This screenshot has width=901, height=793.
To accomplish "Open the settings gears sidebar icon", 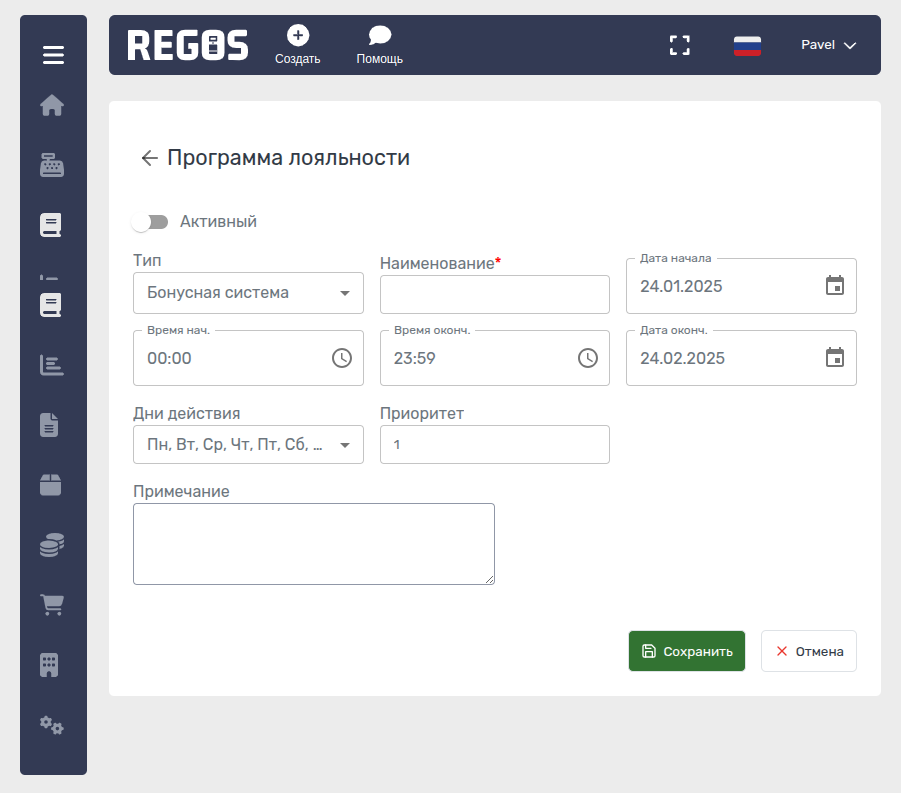I will pos(52,725).
